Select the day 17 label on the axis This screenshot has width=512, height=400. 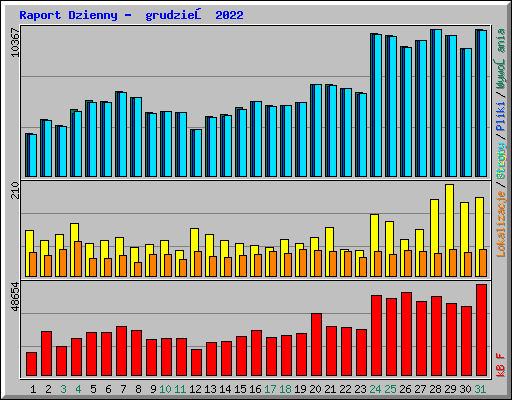pos(270,389)
